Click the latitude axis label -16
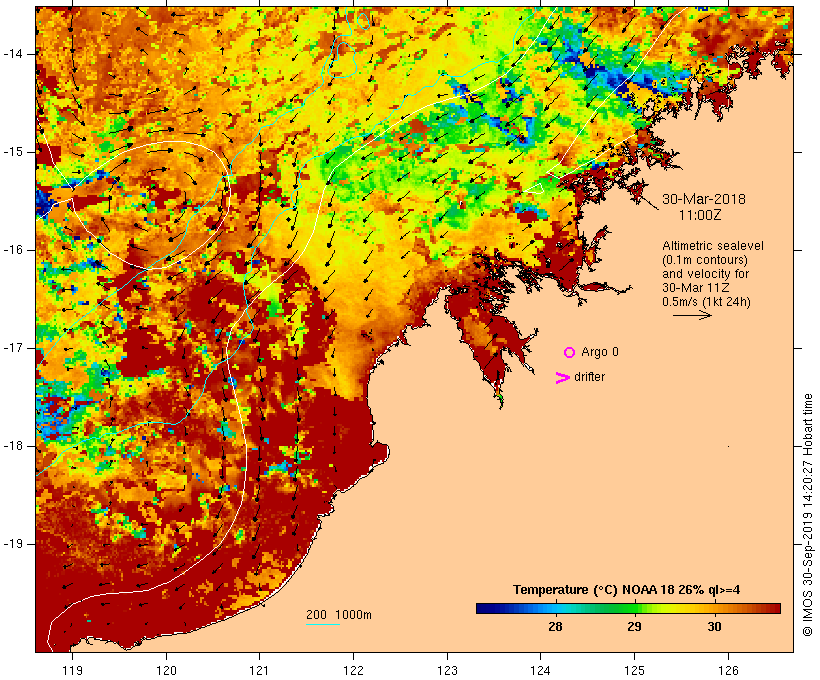820x680 pixels. click(12, 250)
